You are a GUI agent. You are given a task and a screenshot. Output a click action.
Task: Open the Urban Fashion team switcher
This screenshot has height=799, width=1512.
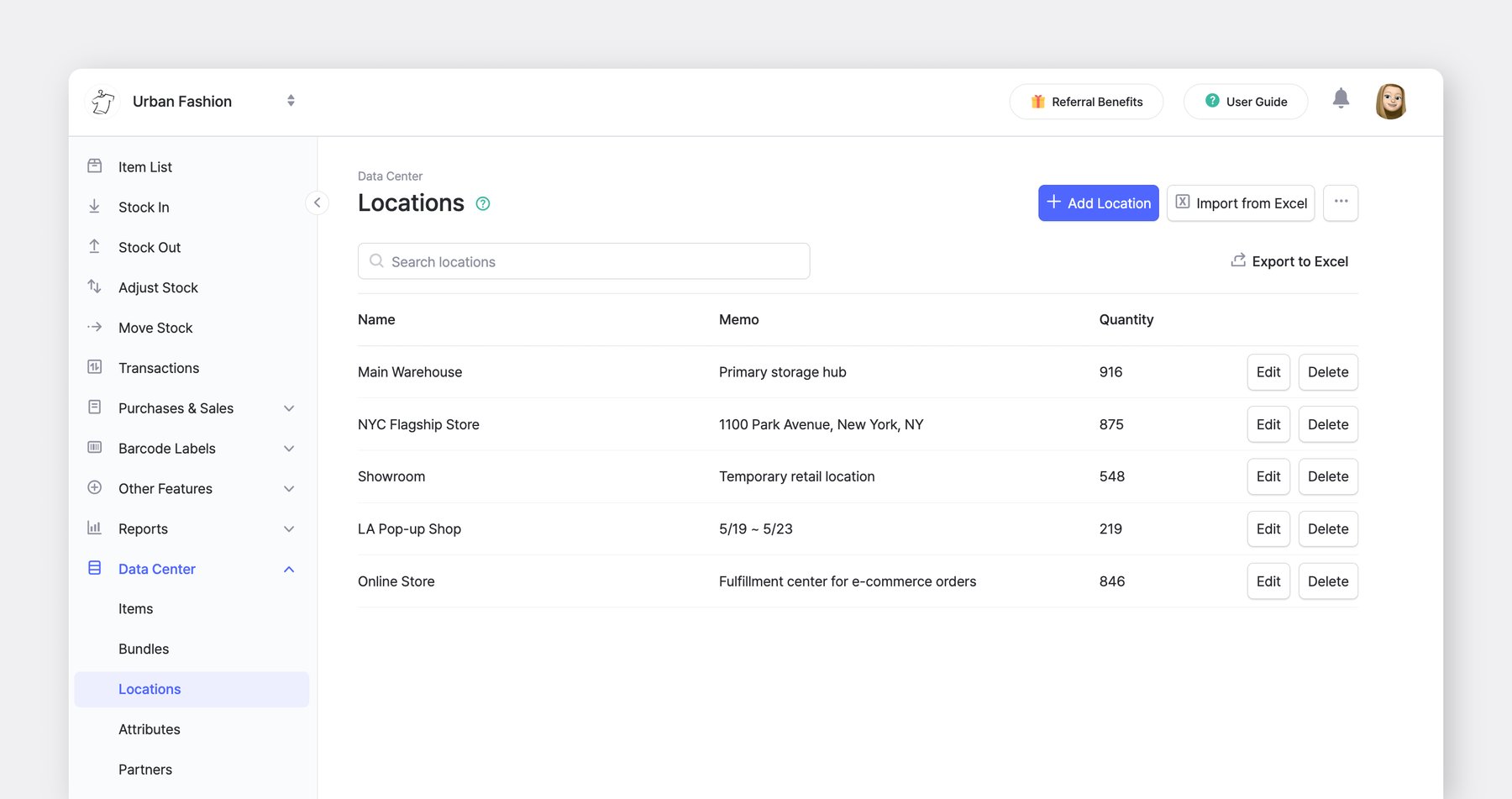(291, 101)
